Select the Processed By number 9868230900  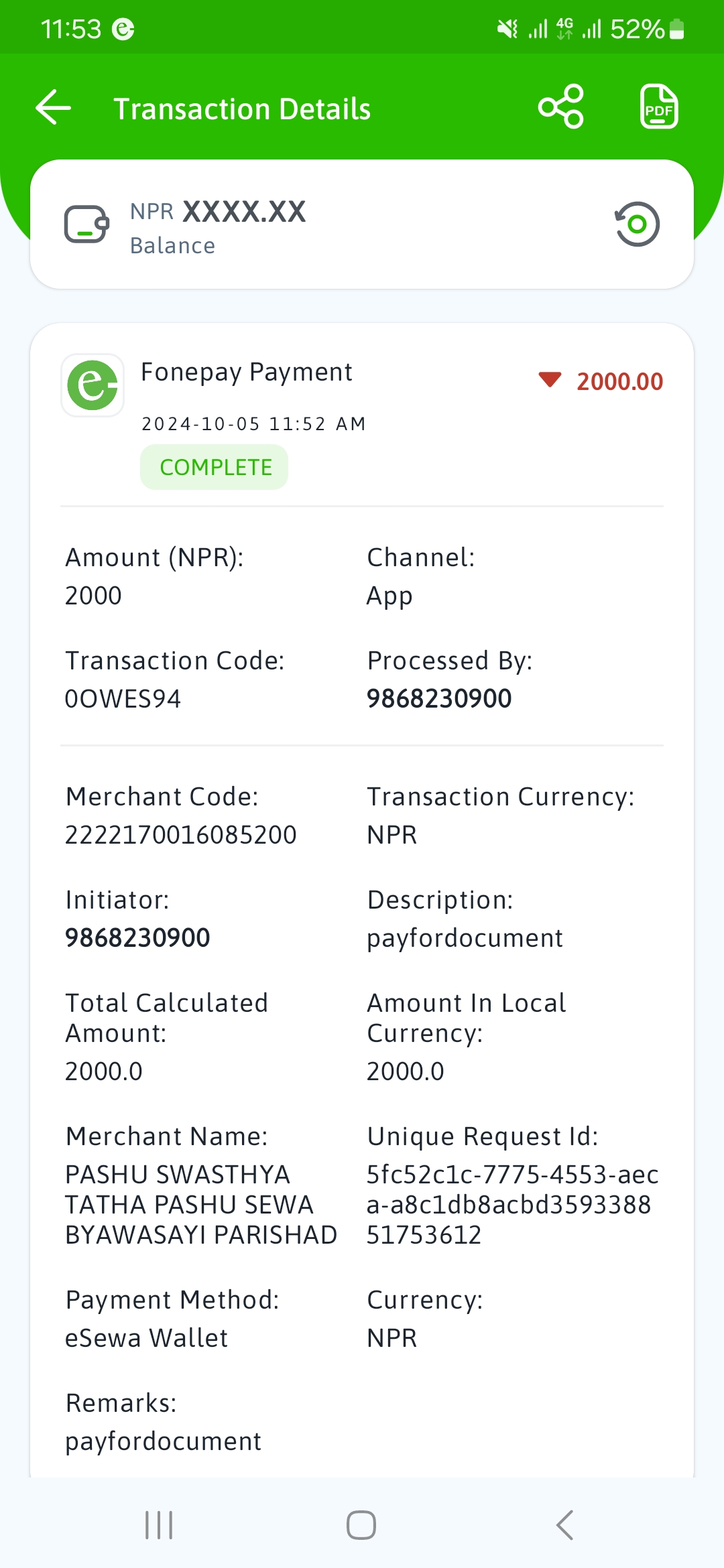[x=439, y=699]
